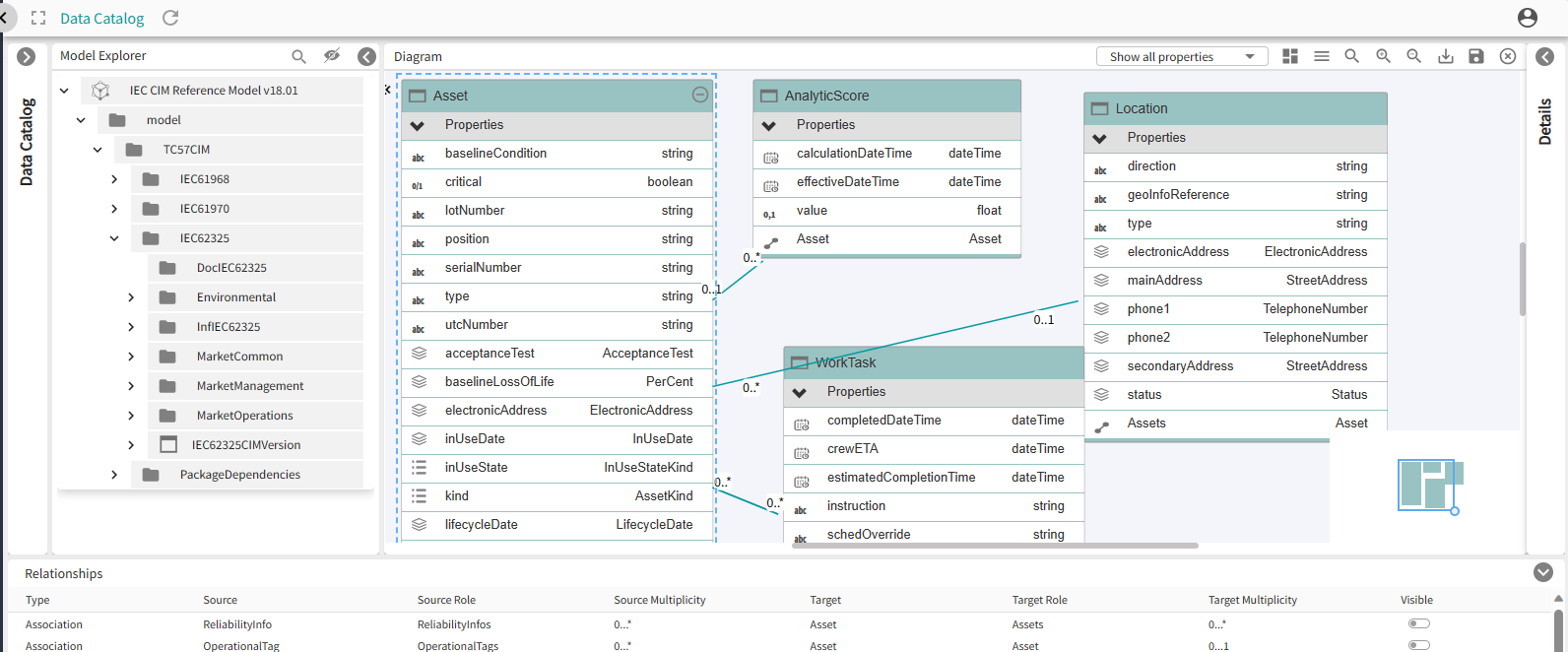Select geoInfoReference property in Location
The width and height of the screenshot is (1568, 652).
(1236, 195)
